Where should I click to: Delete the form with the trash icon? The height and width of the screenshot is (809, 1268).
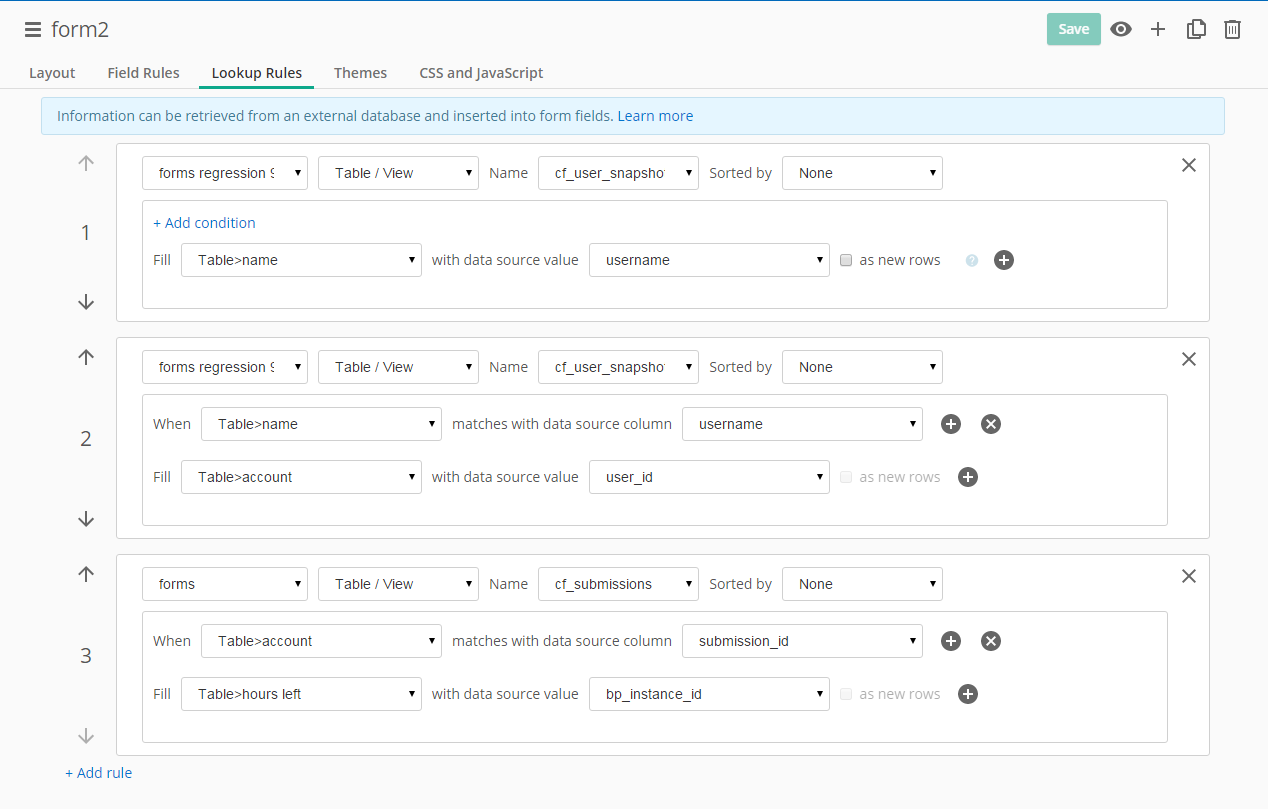tap(1233, 29)
